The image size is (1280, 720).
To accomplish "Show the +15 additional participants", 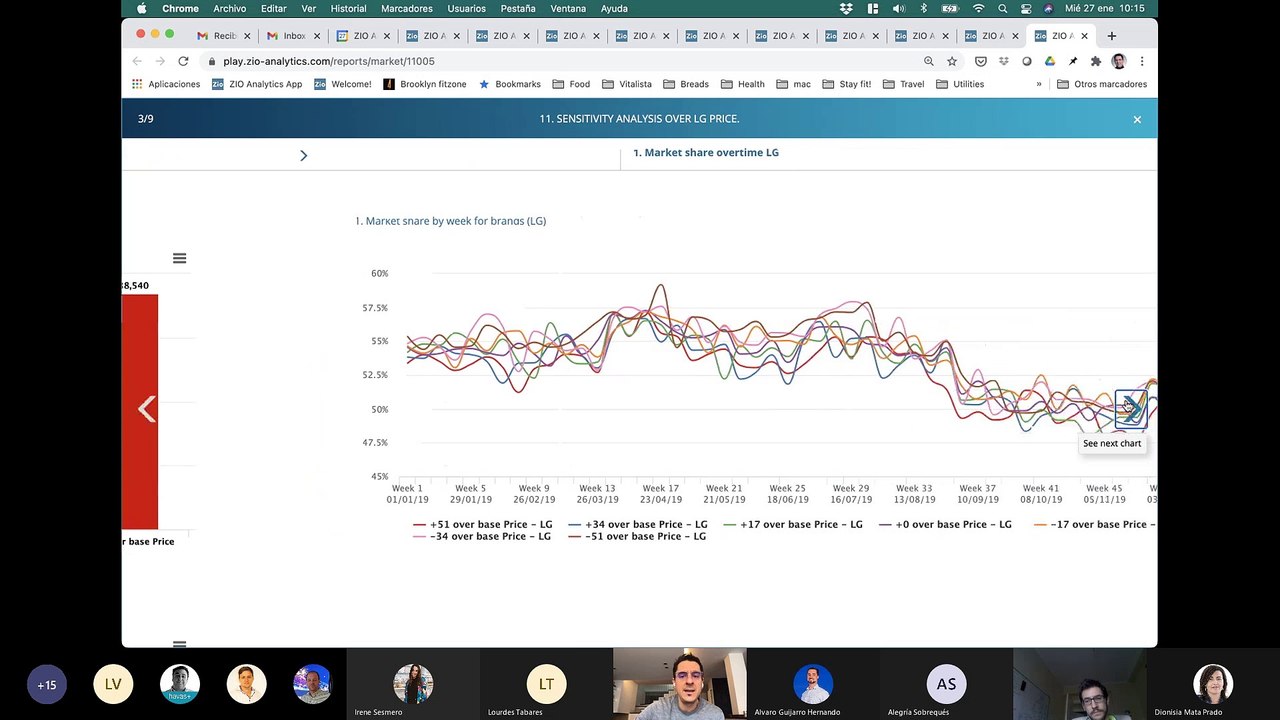I will [x=47, y=685].
